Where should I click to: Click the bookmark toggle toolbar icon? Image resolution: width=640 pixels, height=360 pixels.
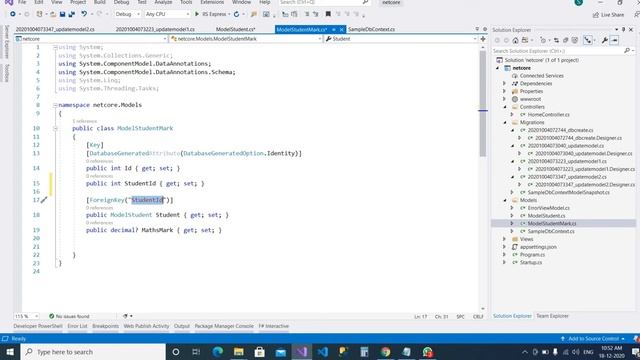point(328,14)
